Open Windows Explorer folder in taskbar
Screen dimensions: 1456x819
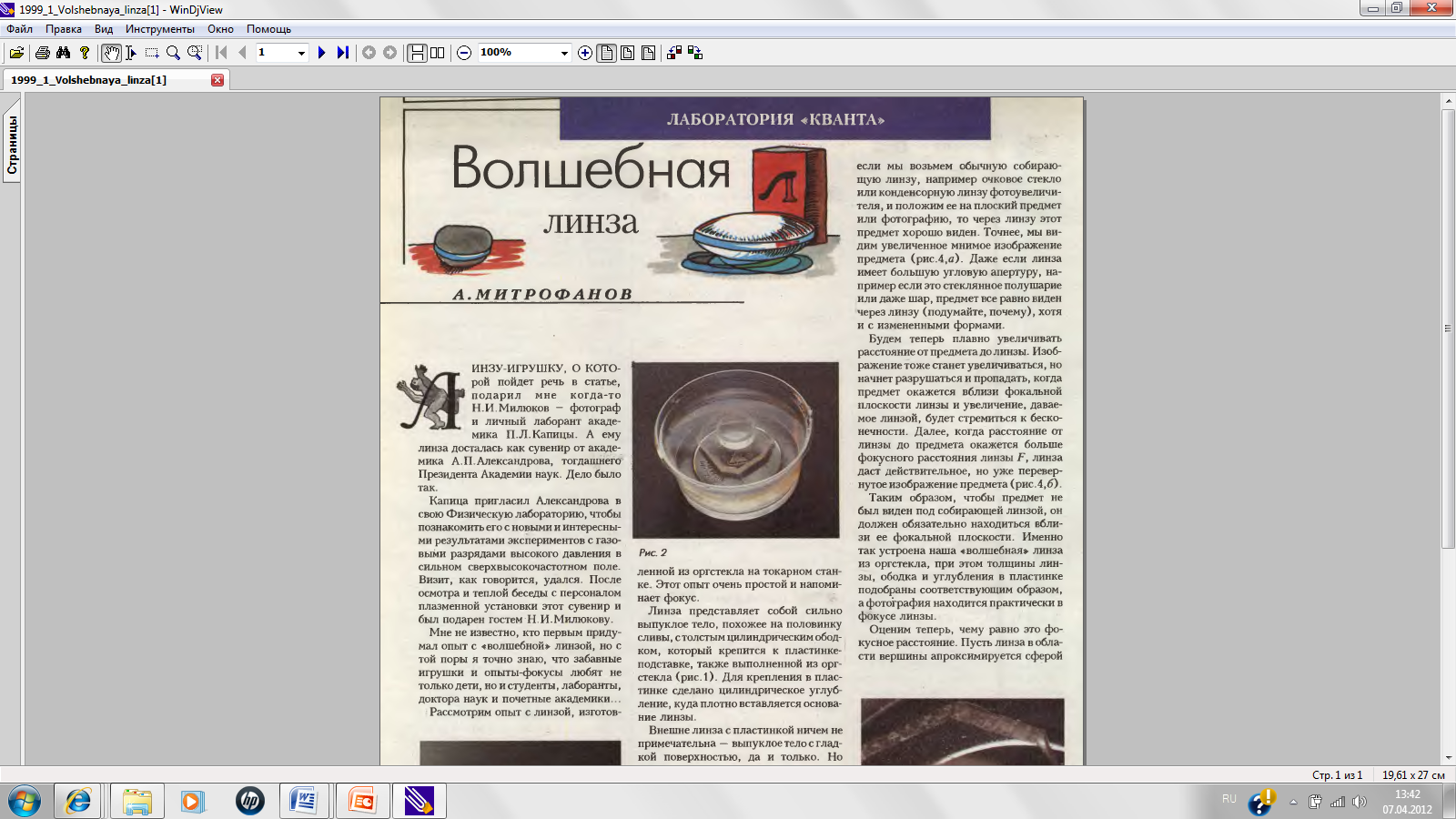click(137, 802)
